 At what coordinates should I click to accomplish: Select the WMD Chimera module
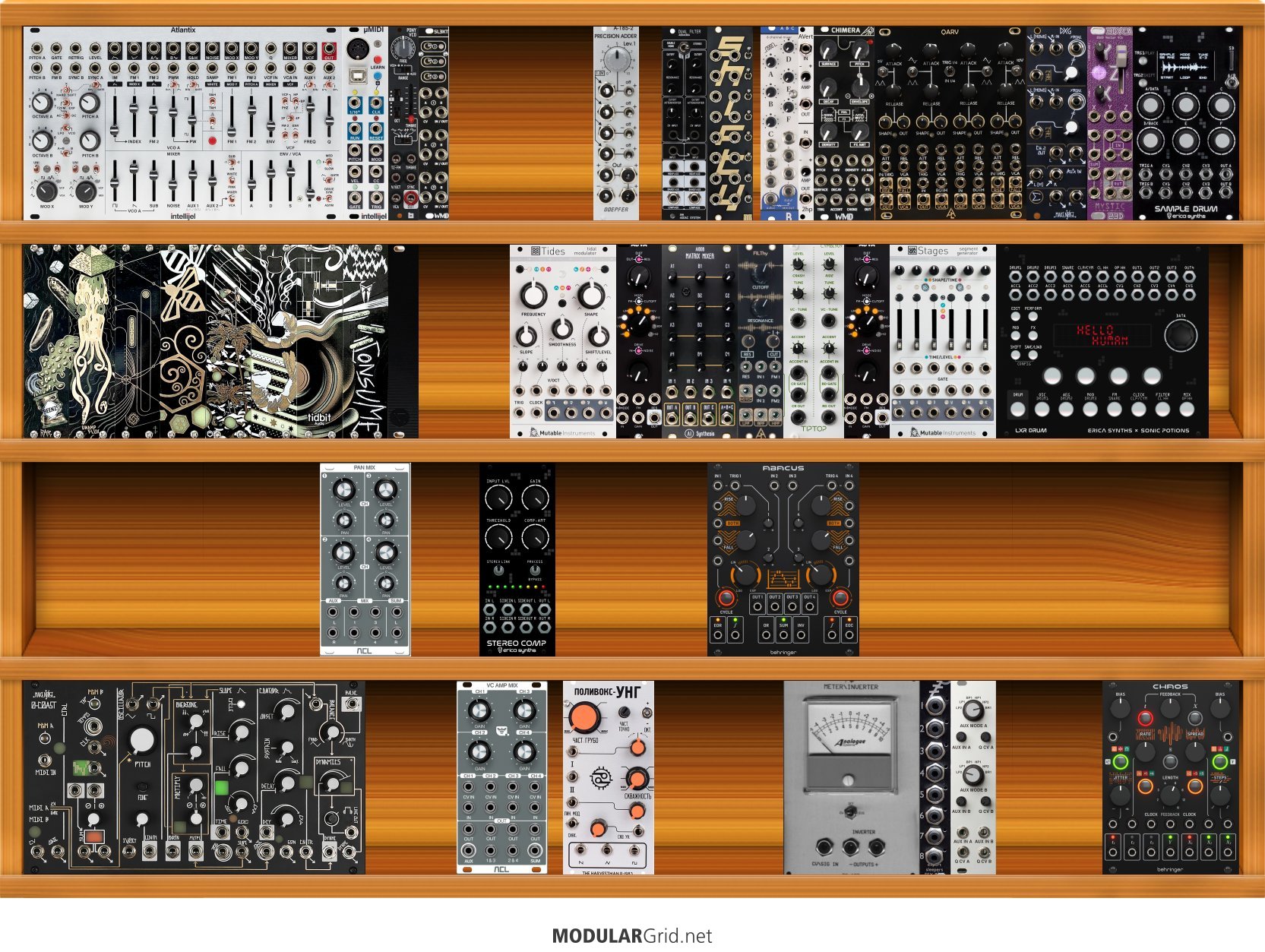click(x=844, y=124)
